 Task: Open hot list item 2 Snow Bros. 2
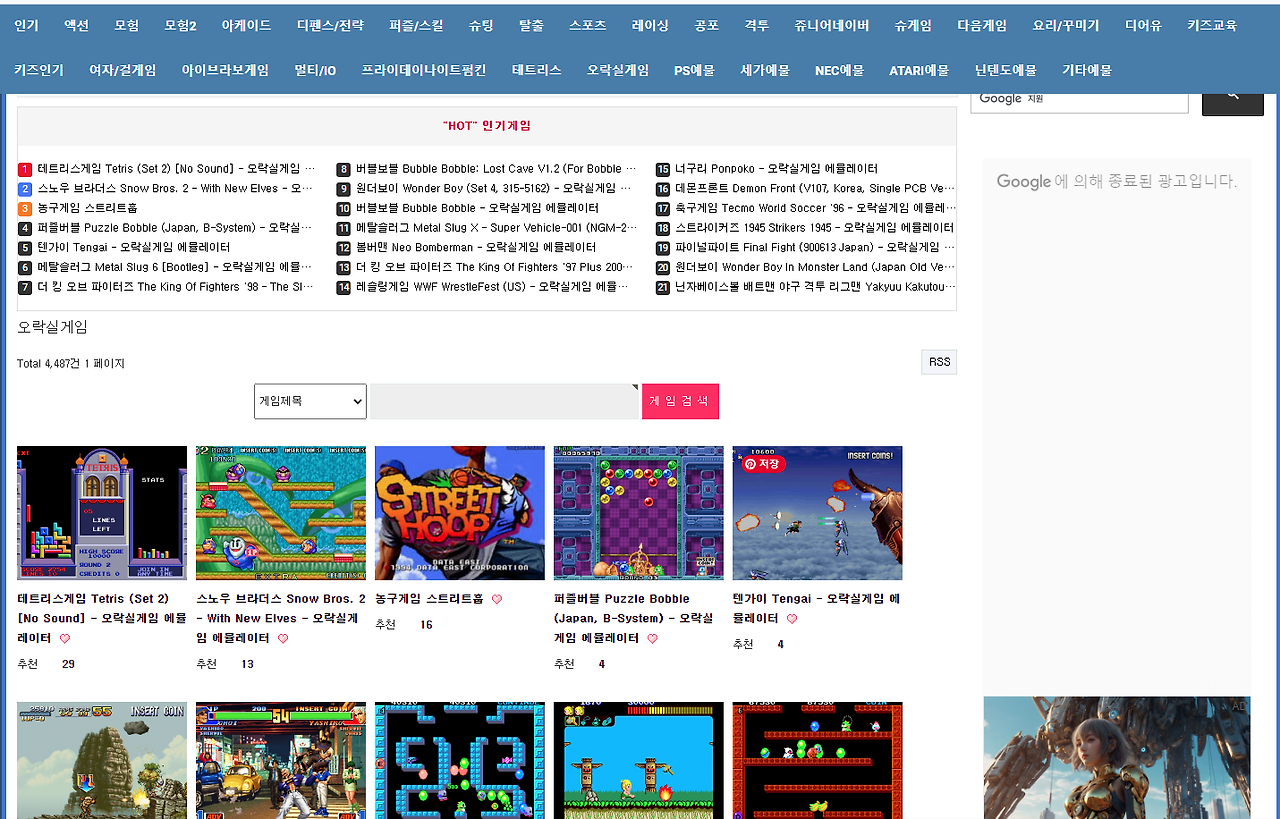point(176,188)
